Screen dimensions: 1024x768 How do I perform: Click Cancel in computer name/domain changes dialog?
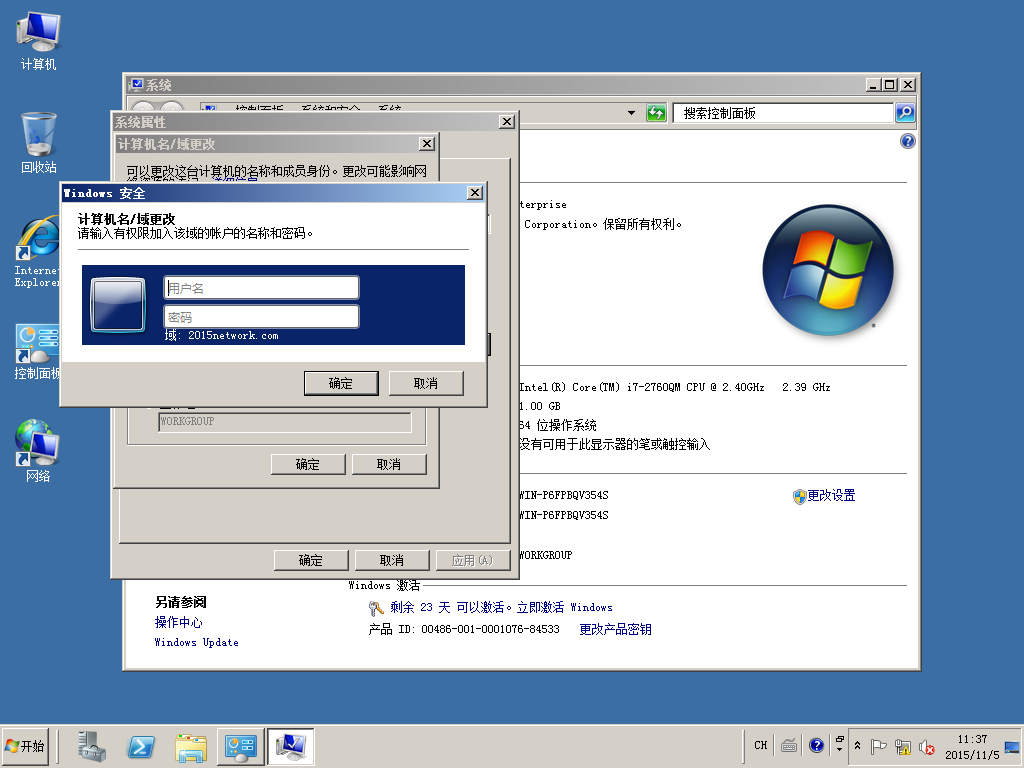[389, 464]
